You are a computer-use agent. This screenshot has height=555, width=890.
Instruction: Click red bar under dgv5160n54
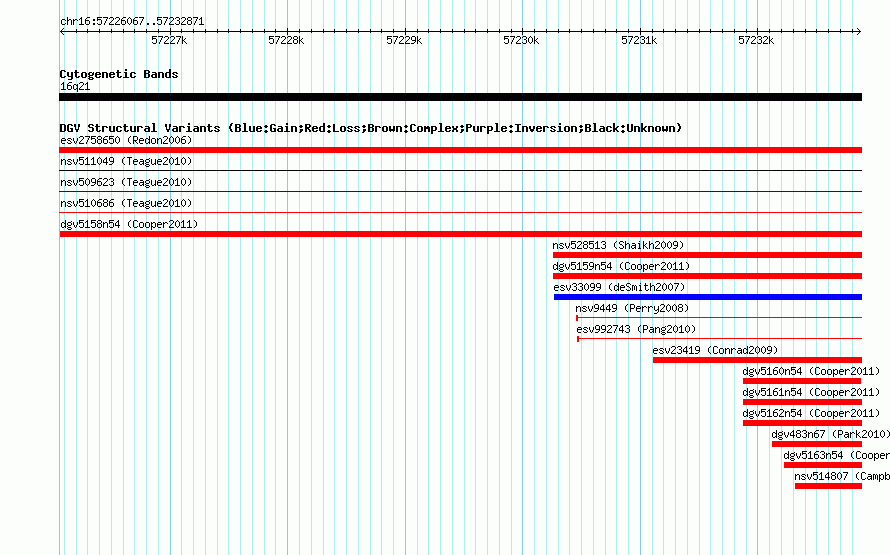click(x=803, y=381)
